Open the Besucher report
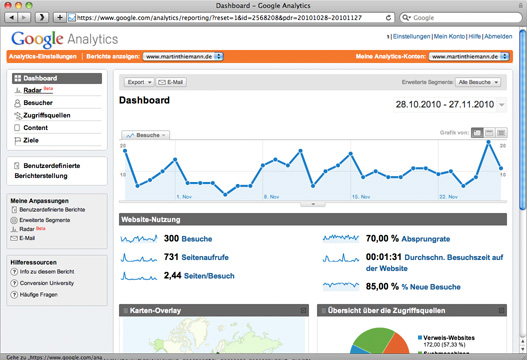Viewport: 527px width, 360px height. click(38, 103)
